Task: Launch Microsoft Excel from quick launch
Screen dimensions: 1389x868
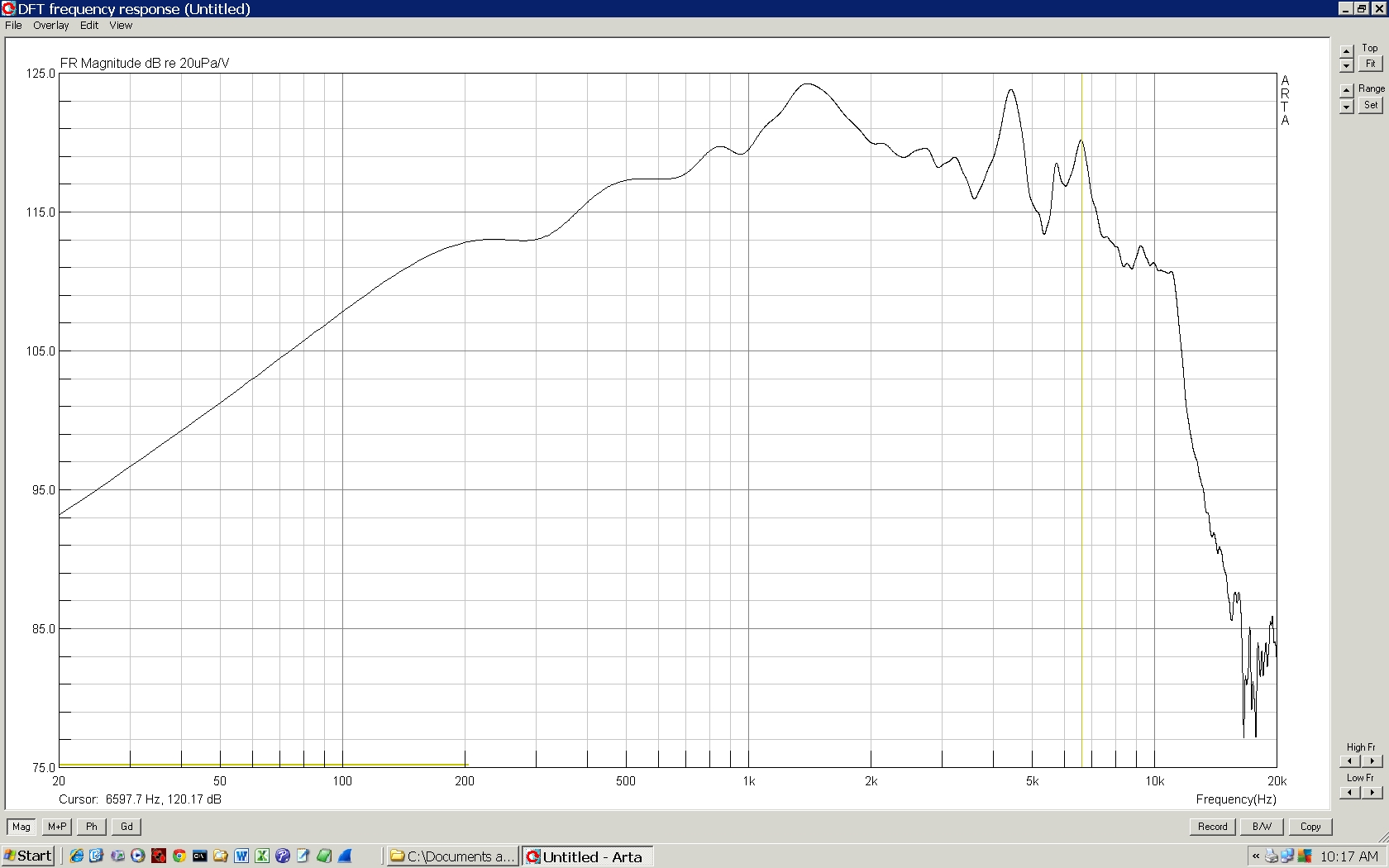Action: pos(262,856)
